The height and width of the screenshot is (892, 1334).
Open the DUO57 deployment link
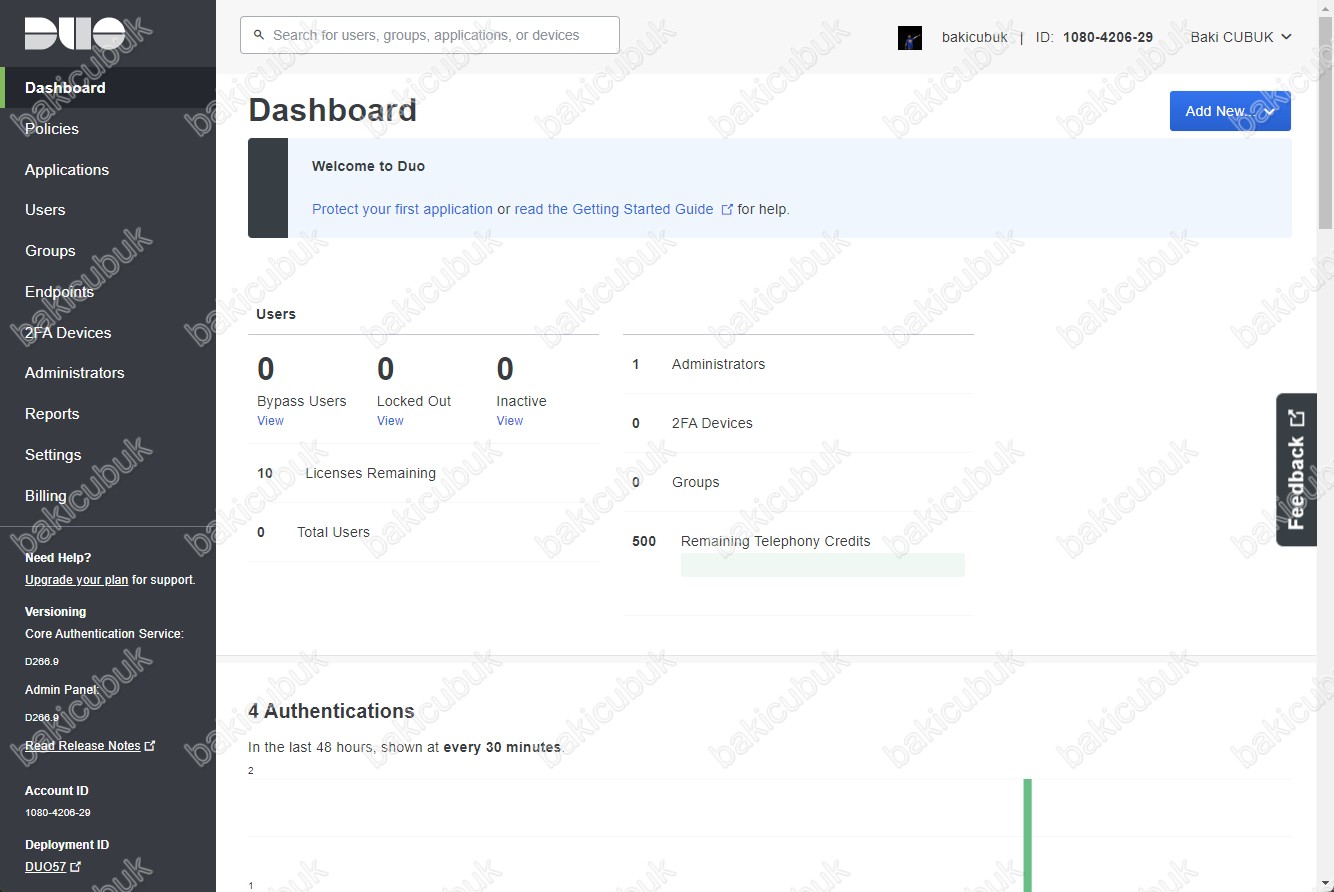coord(45,867)
